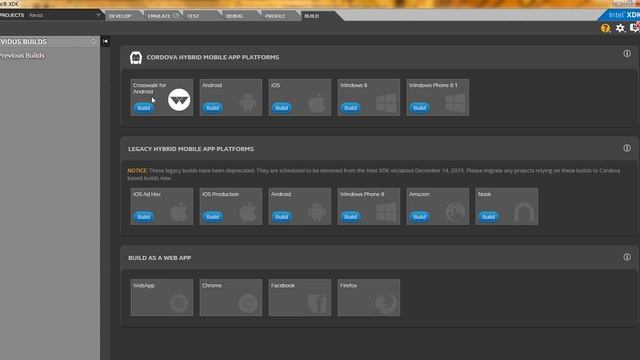Image resolution: width=640 pixels, height=360 pixels.
Task: Build Crosswalk for Android
Action: 144,108
